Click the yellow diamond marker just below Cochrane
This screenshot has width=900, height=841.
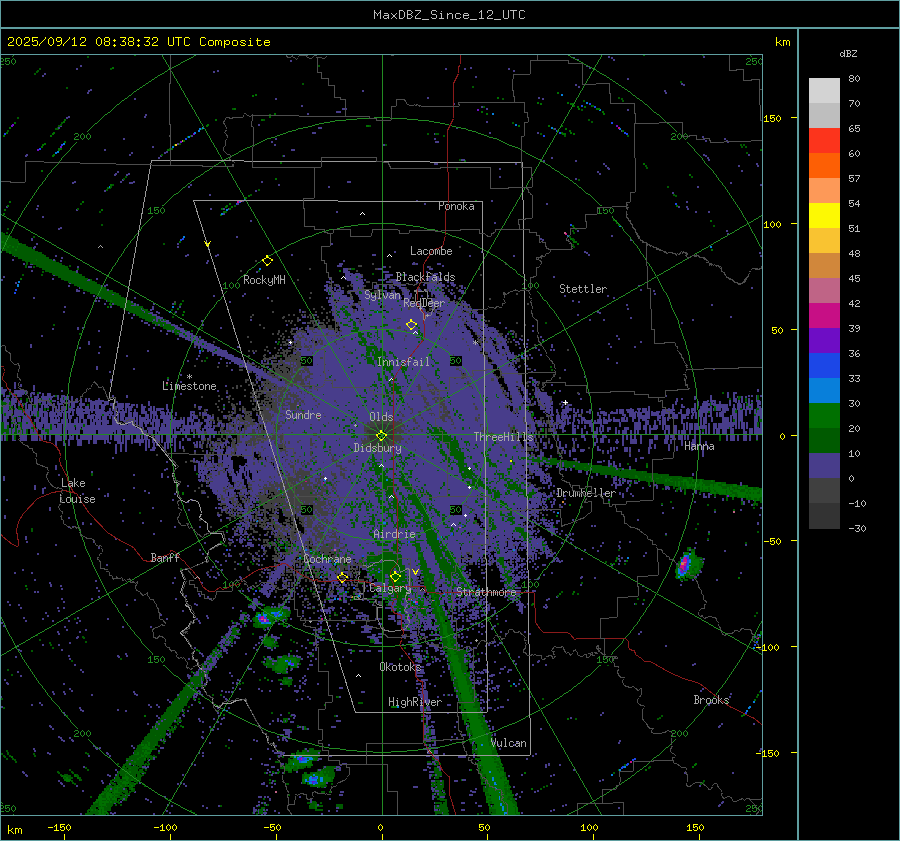[342, 578]
